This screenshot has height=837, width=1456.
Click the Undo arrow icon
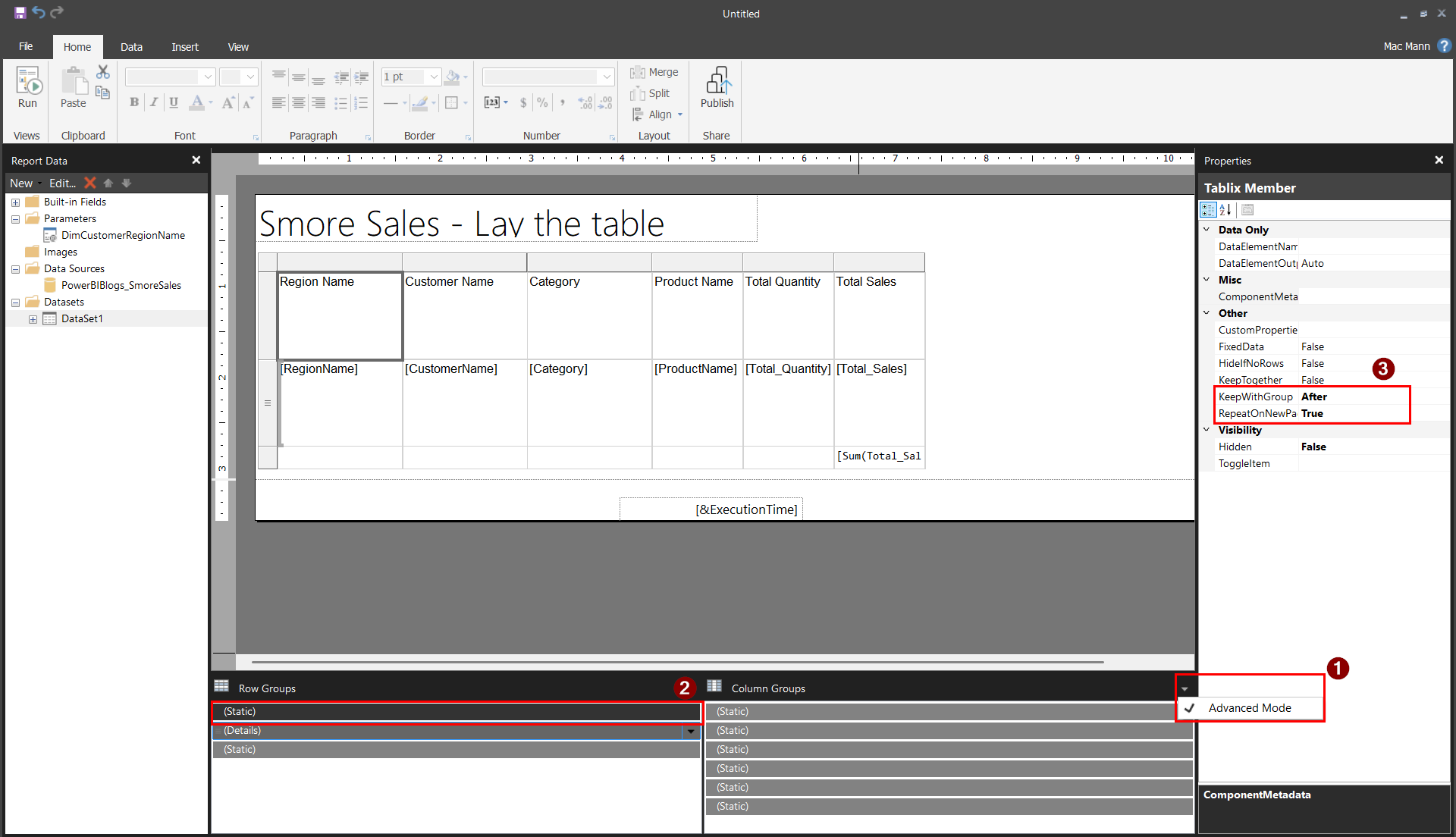[39, 13]
